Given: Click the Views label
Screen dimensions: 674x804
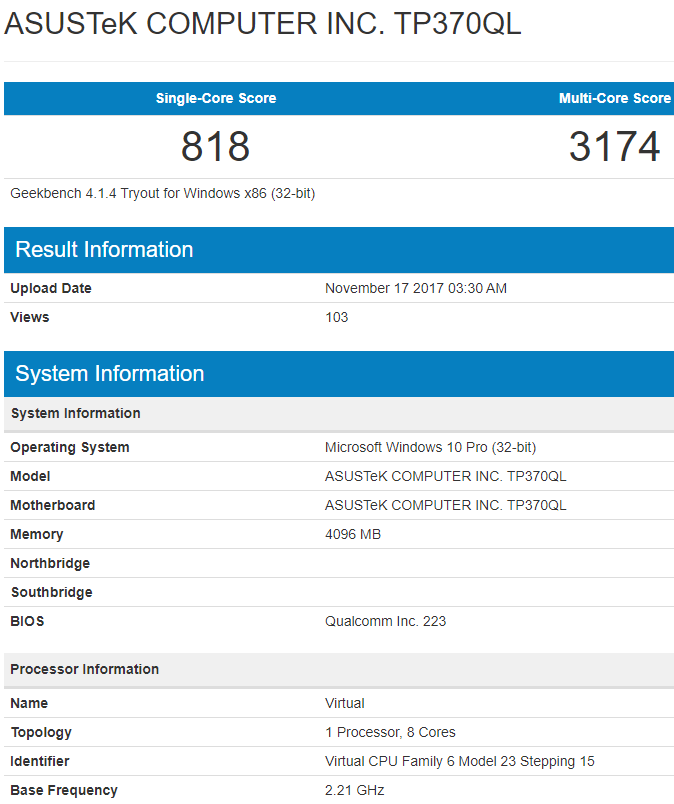Looking at the screenshot, I should coord(30,317).
